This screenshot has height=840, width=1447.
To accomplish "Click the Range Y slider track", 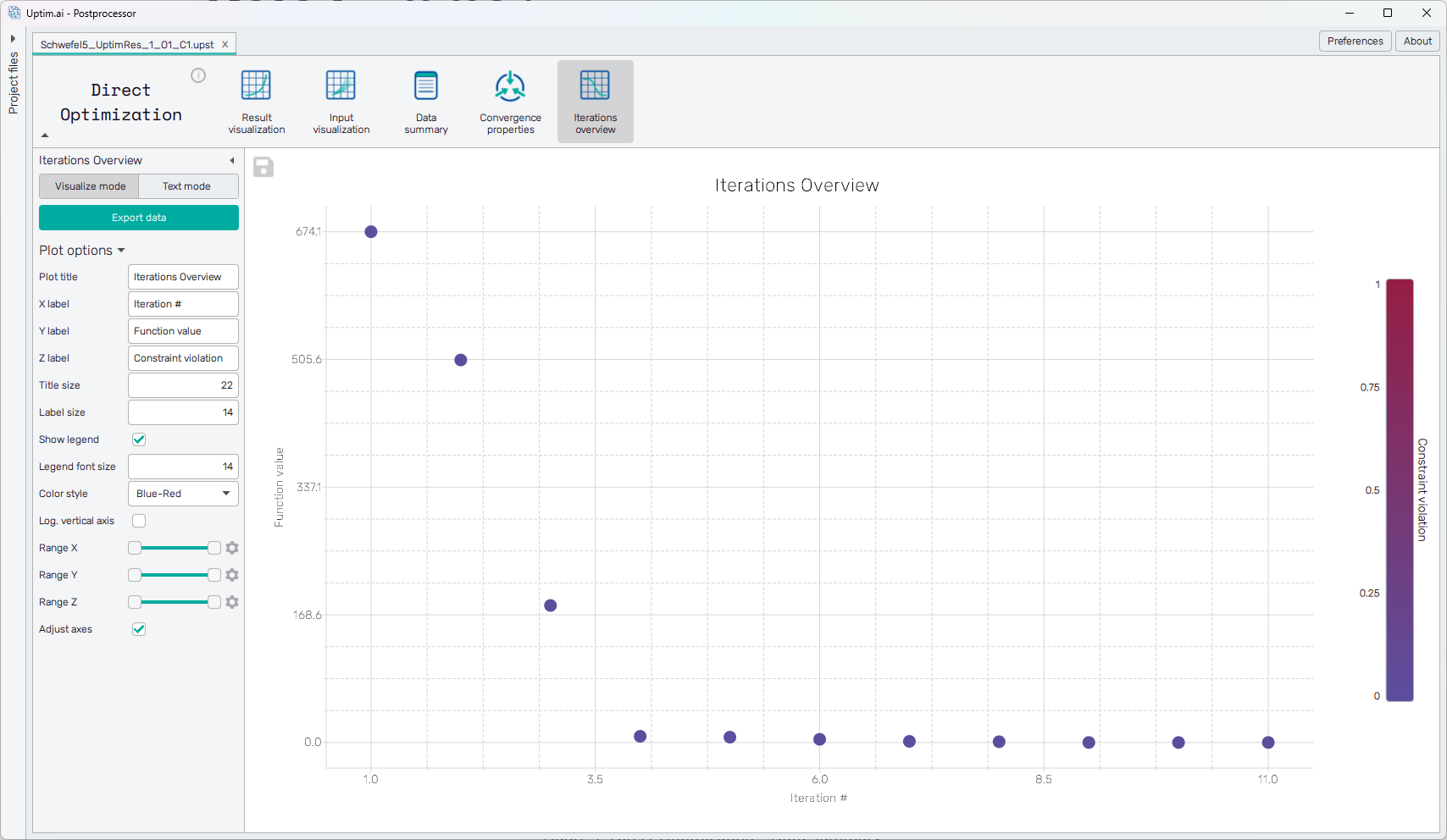I will coord(175,575).
